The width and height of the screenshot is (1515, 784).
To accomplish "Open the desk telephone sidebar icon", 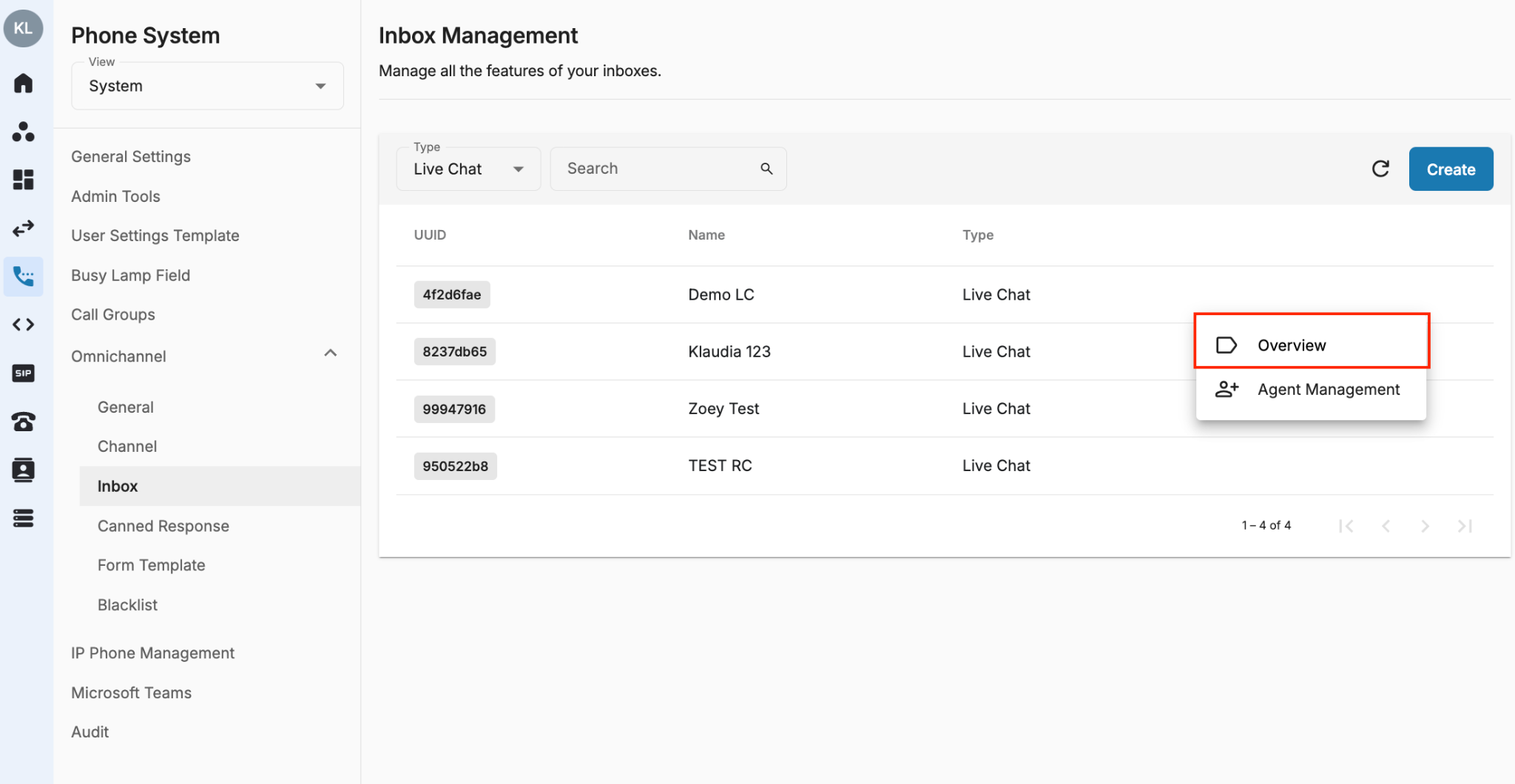I will click(x=23, y=422).
